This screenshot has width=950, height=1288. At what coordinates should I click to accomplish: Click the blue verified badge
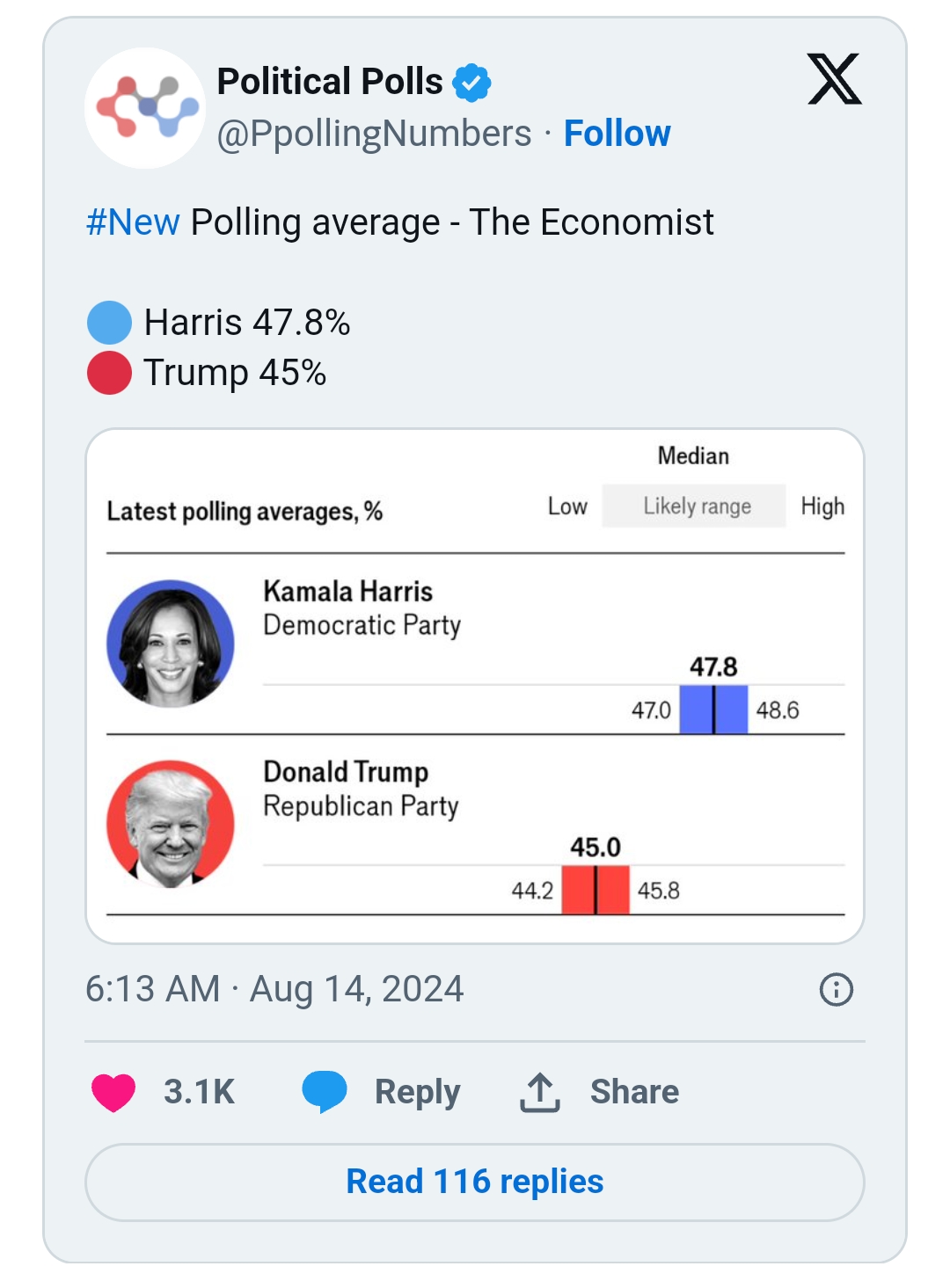472,83
